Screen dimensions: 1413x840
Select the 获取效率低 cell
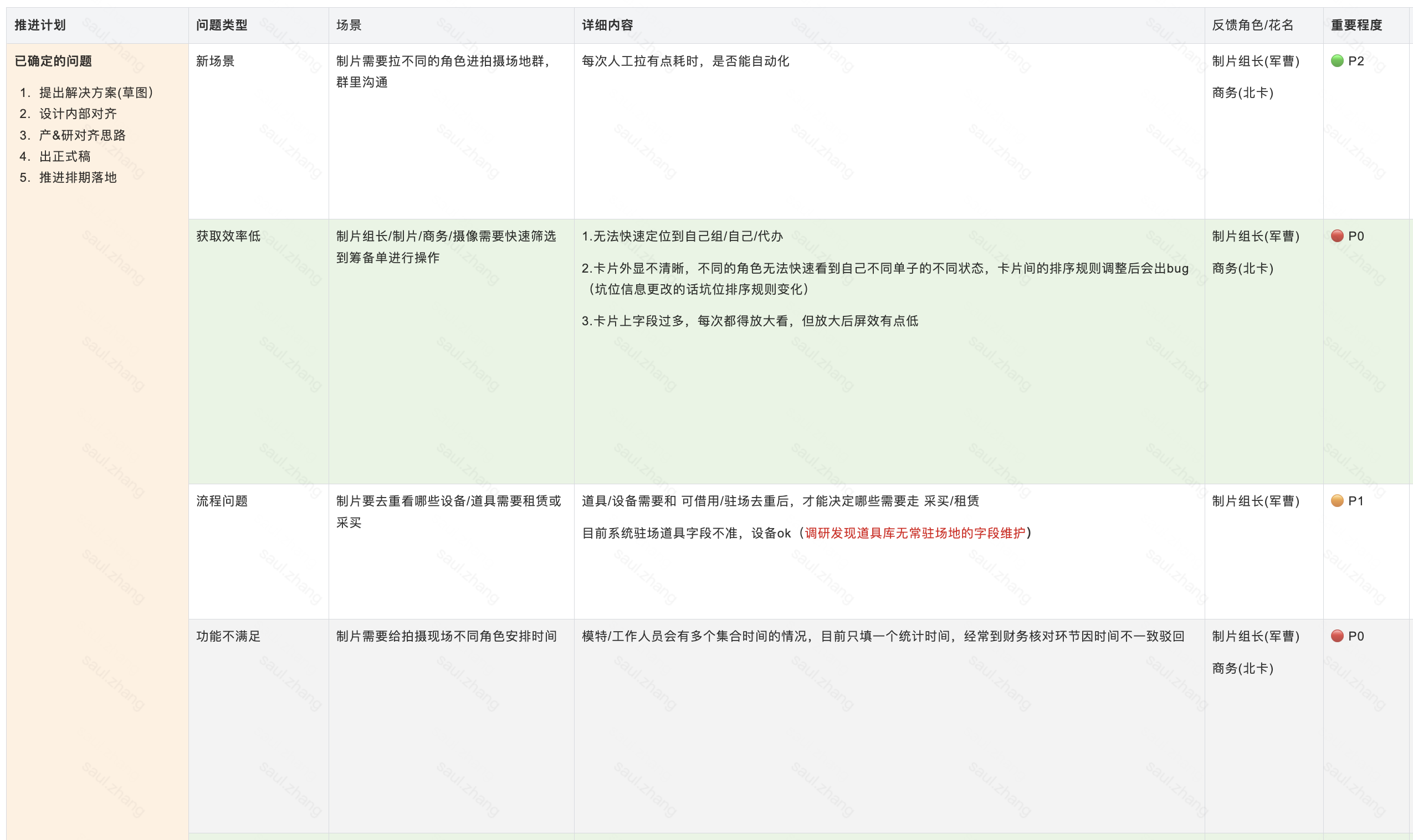[228, 236]
